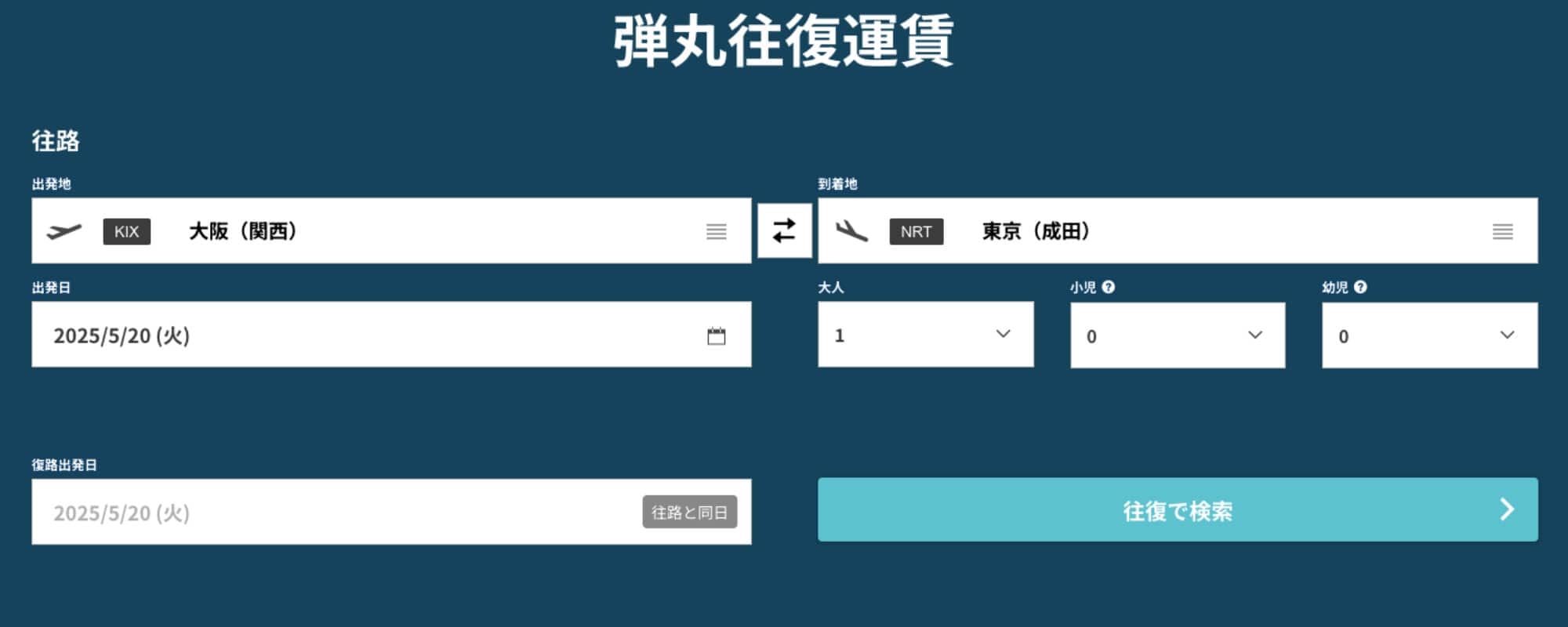Click the NRT airport code badge
1568x627 pixels.
[916, 231]
